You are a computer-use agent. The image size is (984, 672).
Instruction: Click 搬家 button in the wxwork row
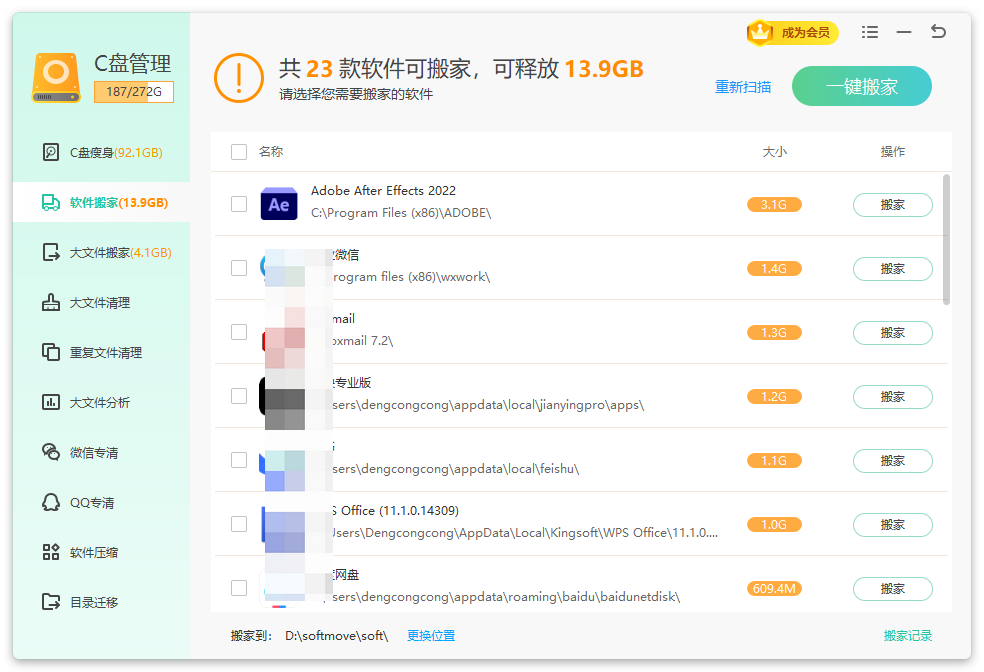point(892,269)
